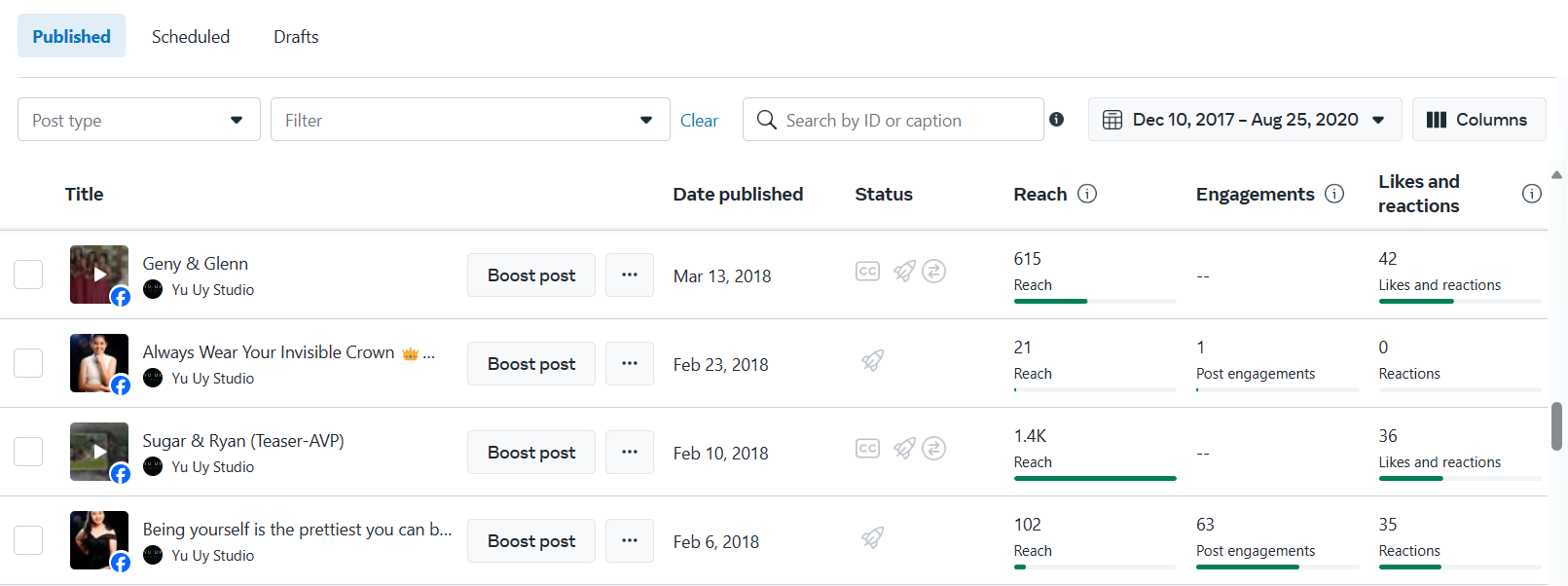The image size is (1568, 586).
Task: Click crosspost icon in Sugar & Ryan row
Action: (933, 449)
